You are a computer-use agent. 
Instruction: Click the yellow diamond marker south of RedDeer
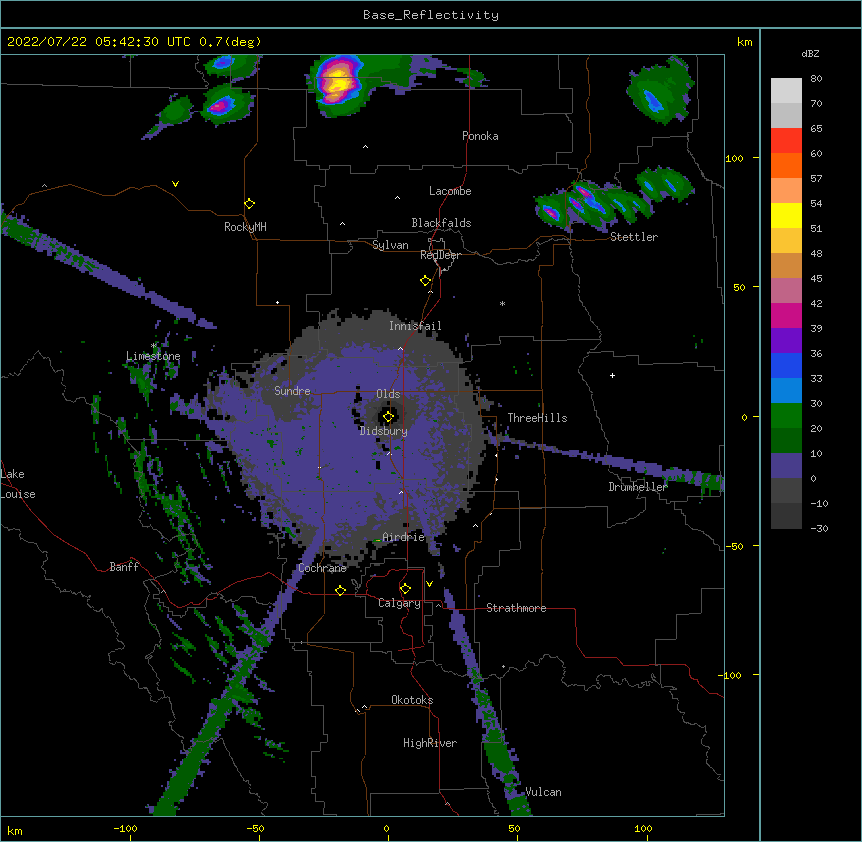(426, 281)
